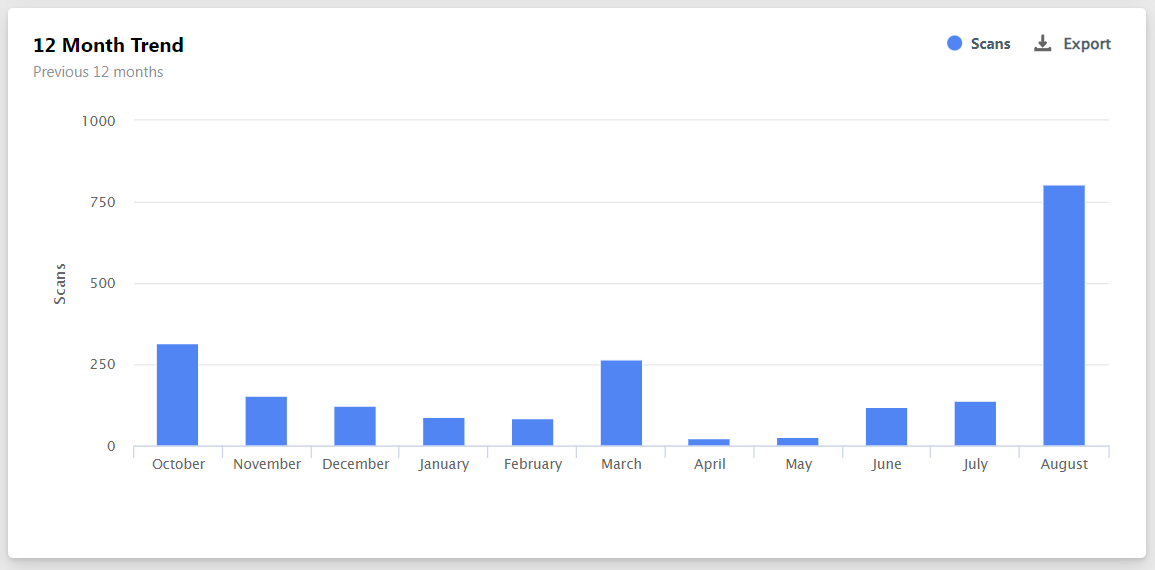The height and width of the screenshot is (570, 1155).
Task: Click the blue Scans legend dot
Action: [954, 44]
